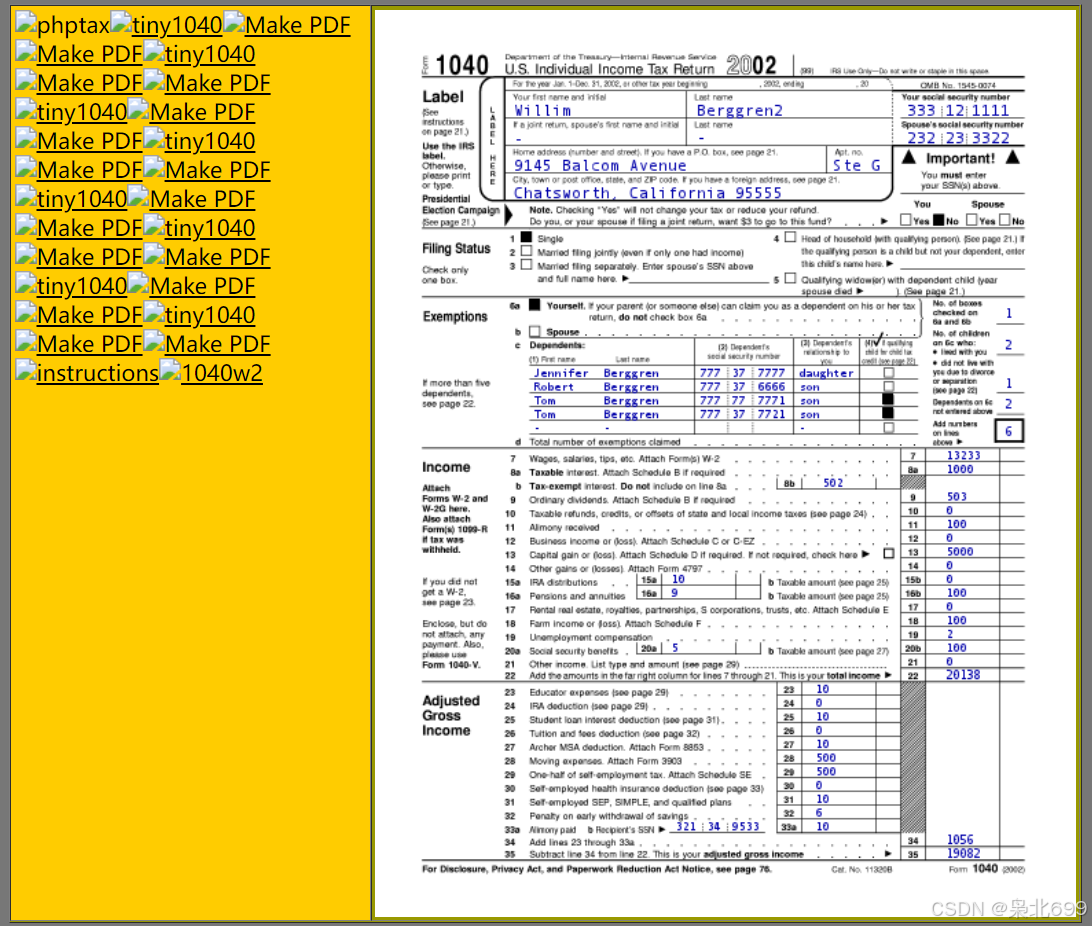The height and width of the screenshot is (926, 1092).
Task: Click the home address '9145 Balcom Avenue'
Action: click(600, 166)
